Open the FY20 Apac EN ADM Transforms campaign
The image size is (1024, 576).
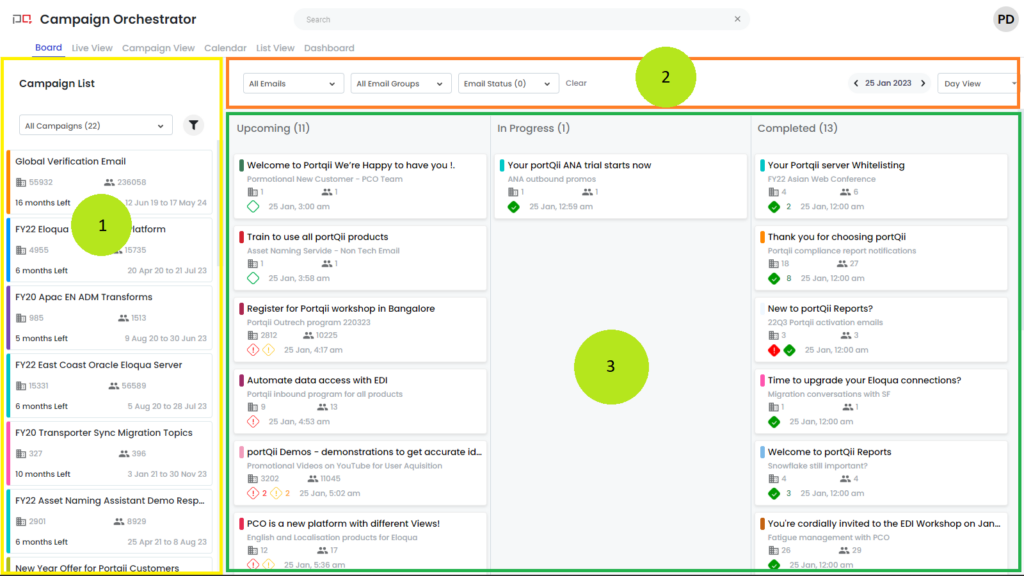point(84,297)
